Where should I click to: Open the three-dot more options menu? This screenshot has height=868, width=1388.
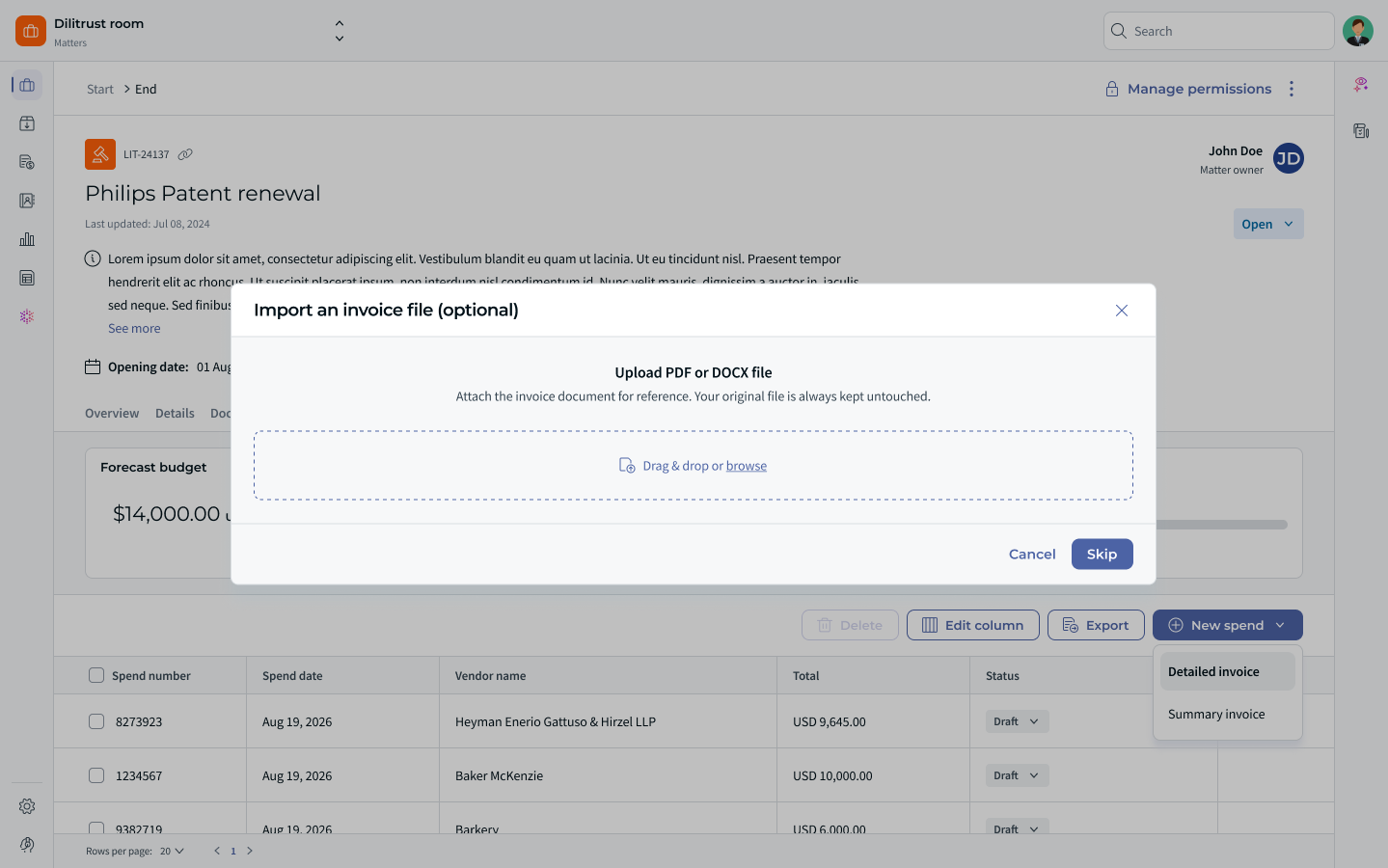(x=1292, y=89)
